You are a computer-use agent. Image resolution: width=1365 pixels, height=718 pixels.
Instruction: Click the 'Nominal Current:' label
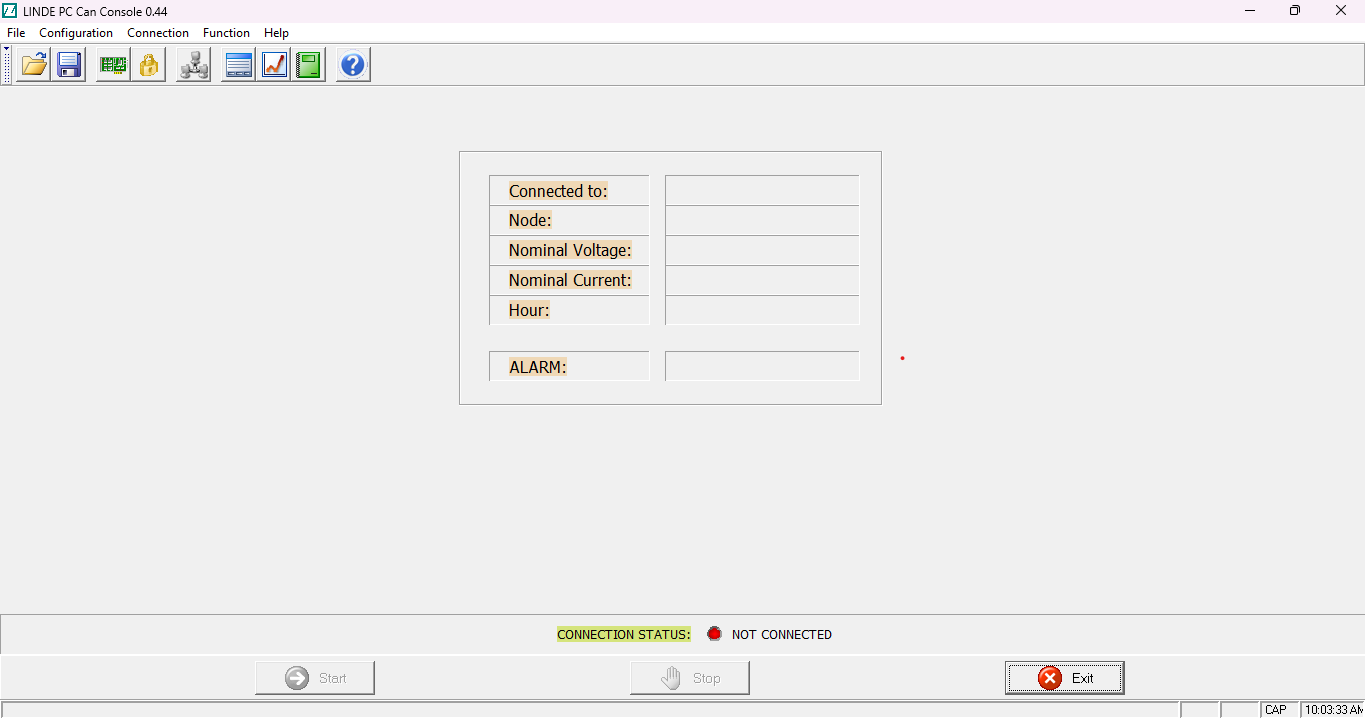570,280
